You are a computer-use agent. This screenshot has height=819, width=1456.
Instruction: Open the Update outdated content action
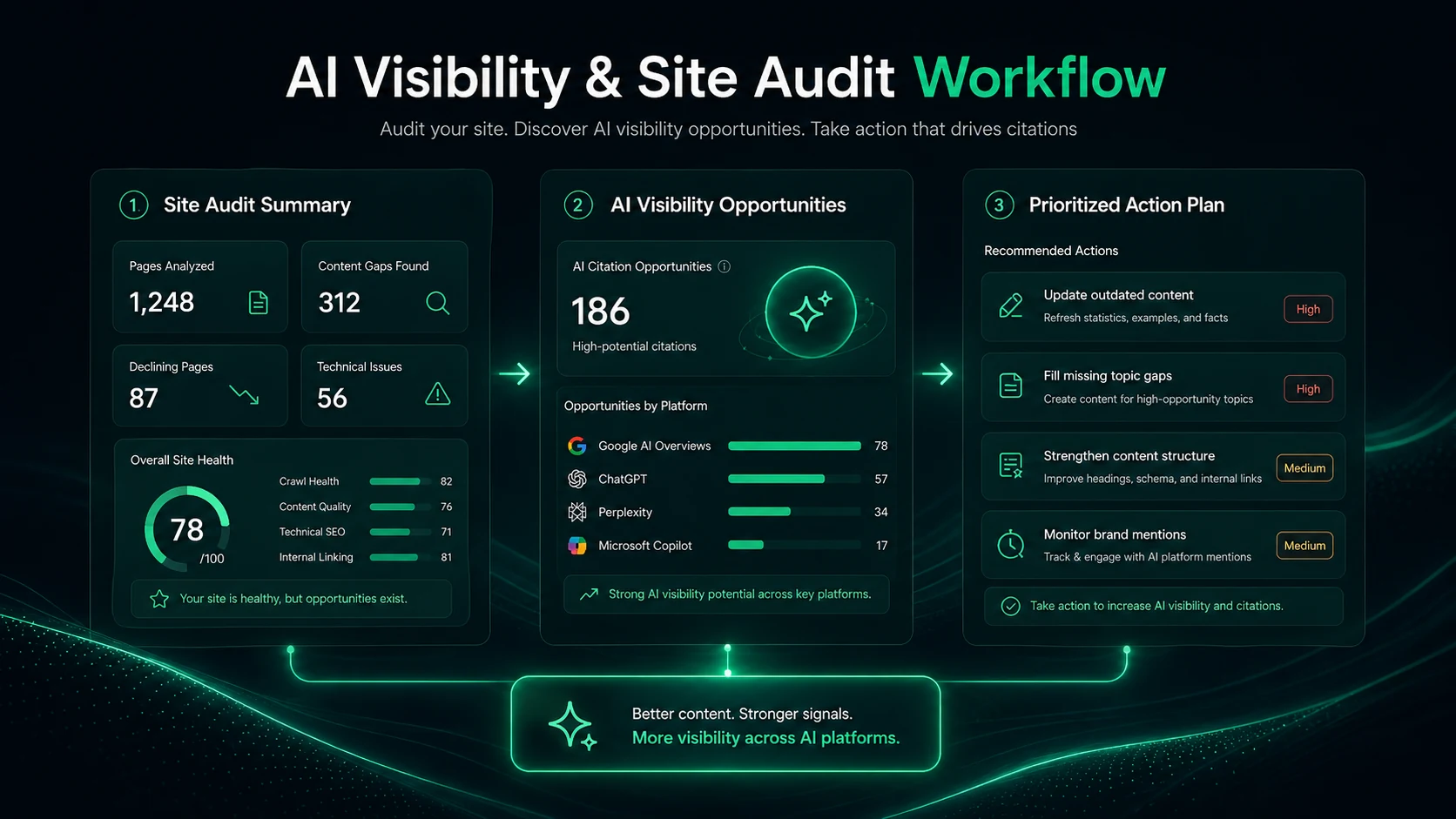[1163, 307]
